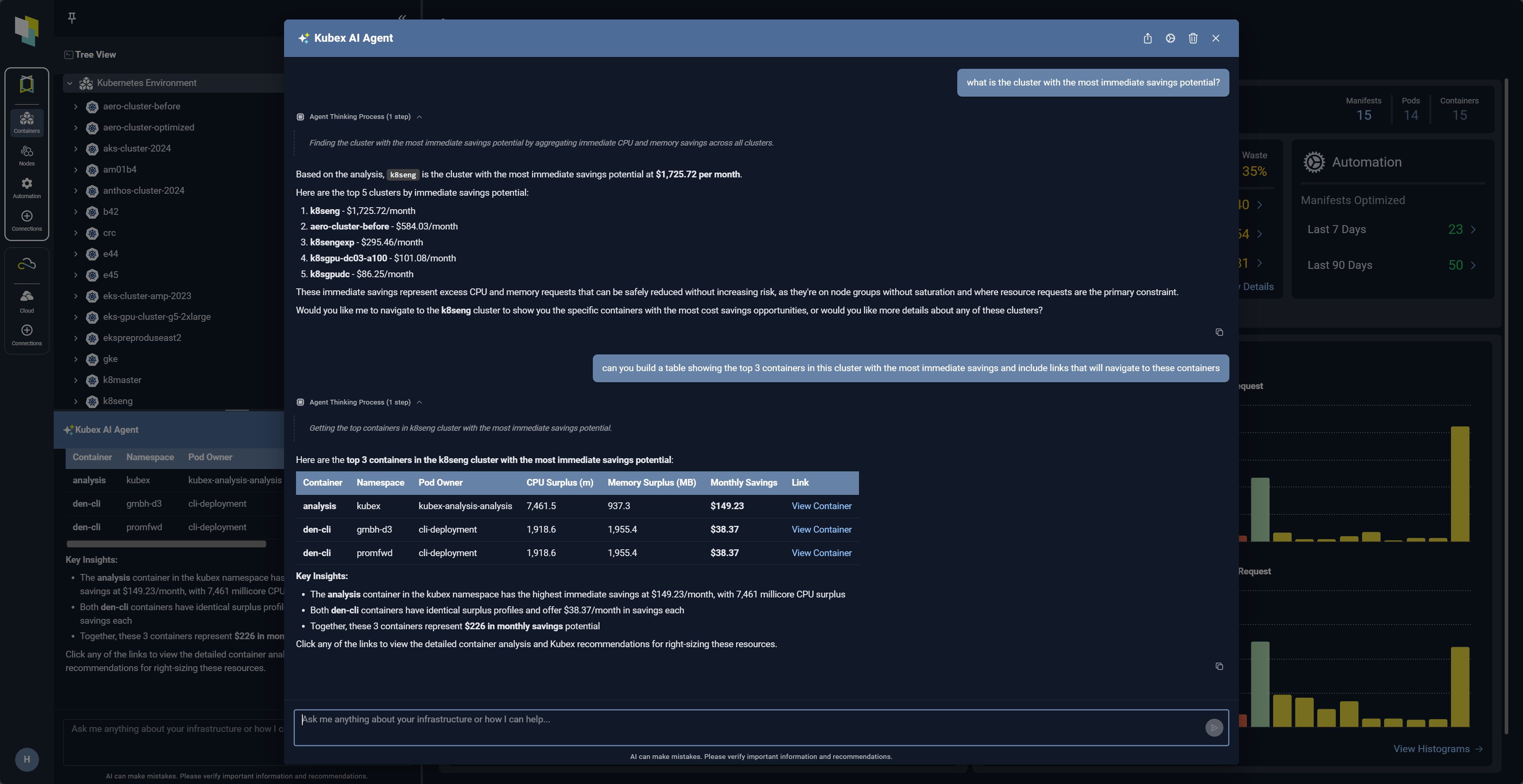Select the Automation sidebar icon
The height and width of the screenshot is (784, 1523).
tap(27, 188)
